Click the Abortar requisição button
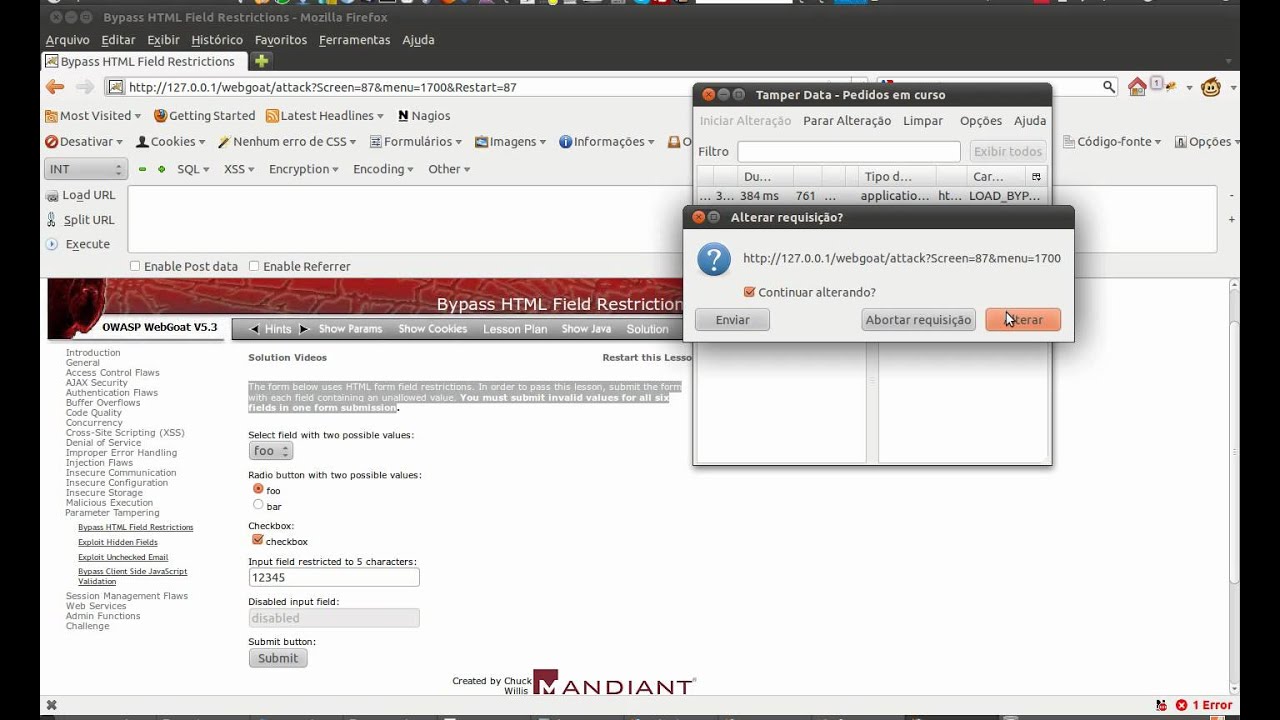 [918, 320]
